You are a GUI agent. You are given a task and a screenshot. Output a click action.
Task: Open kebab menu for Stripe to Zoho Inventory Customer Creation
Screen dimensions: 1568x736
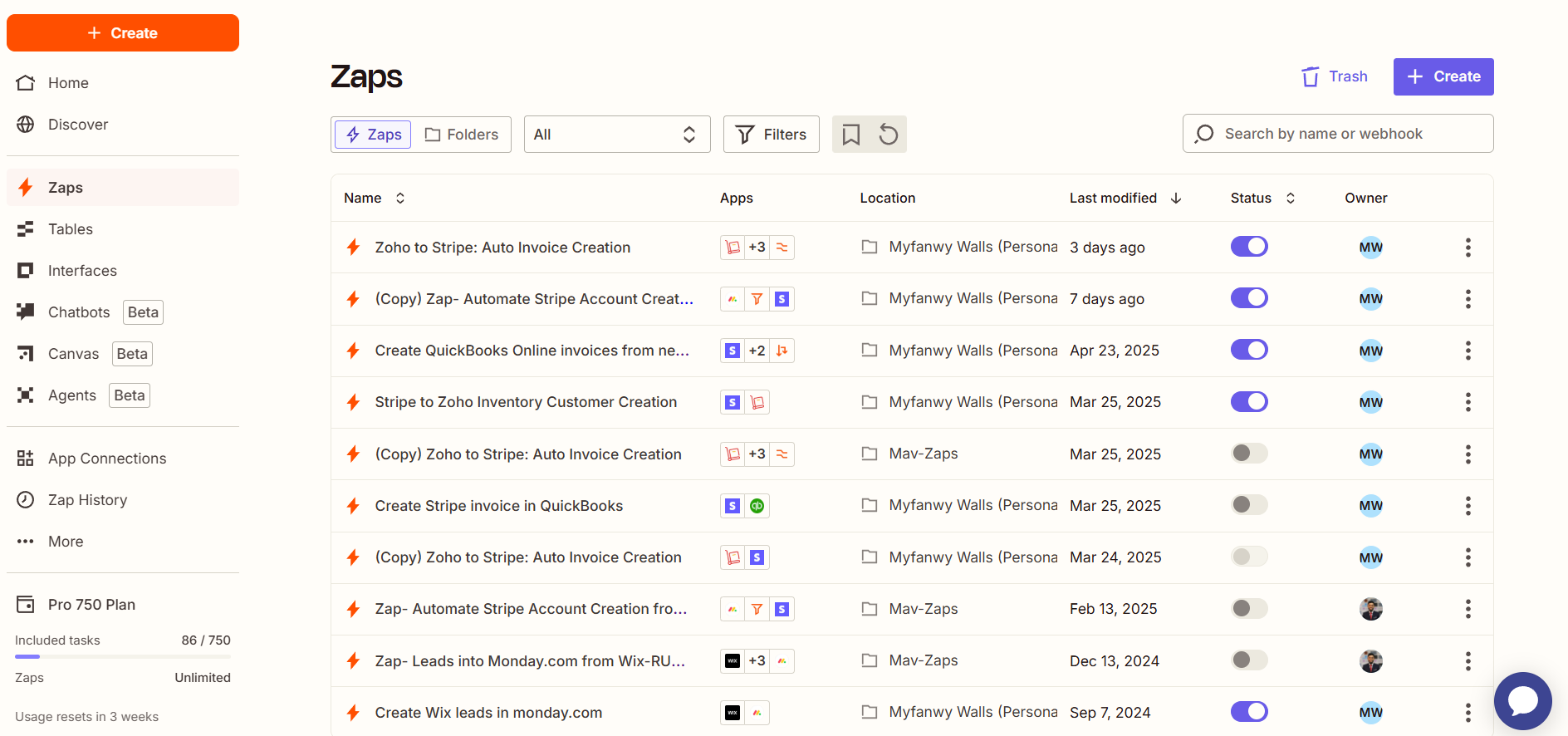(1468, 402)
